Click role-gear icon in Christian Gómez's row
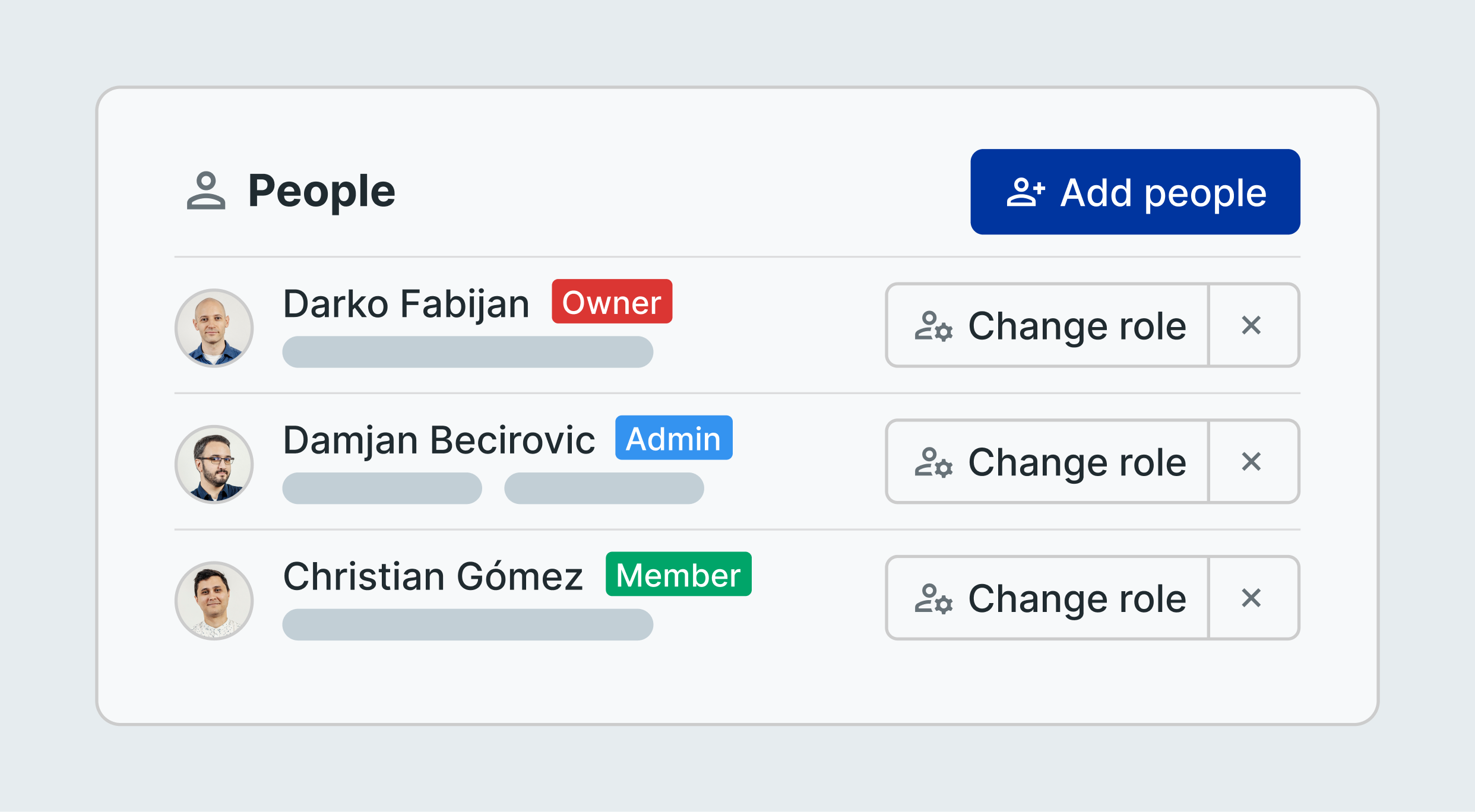Viewport: 1475px width, 812px height. [x=933, y=598]
